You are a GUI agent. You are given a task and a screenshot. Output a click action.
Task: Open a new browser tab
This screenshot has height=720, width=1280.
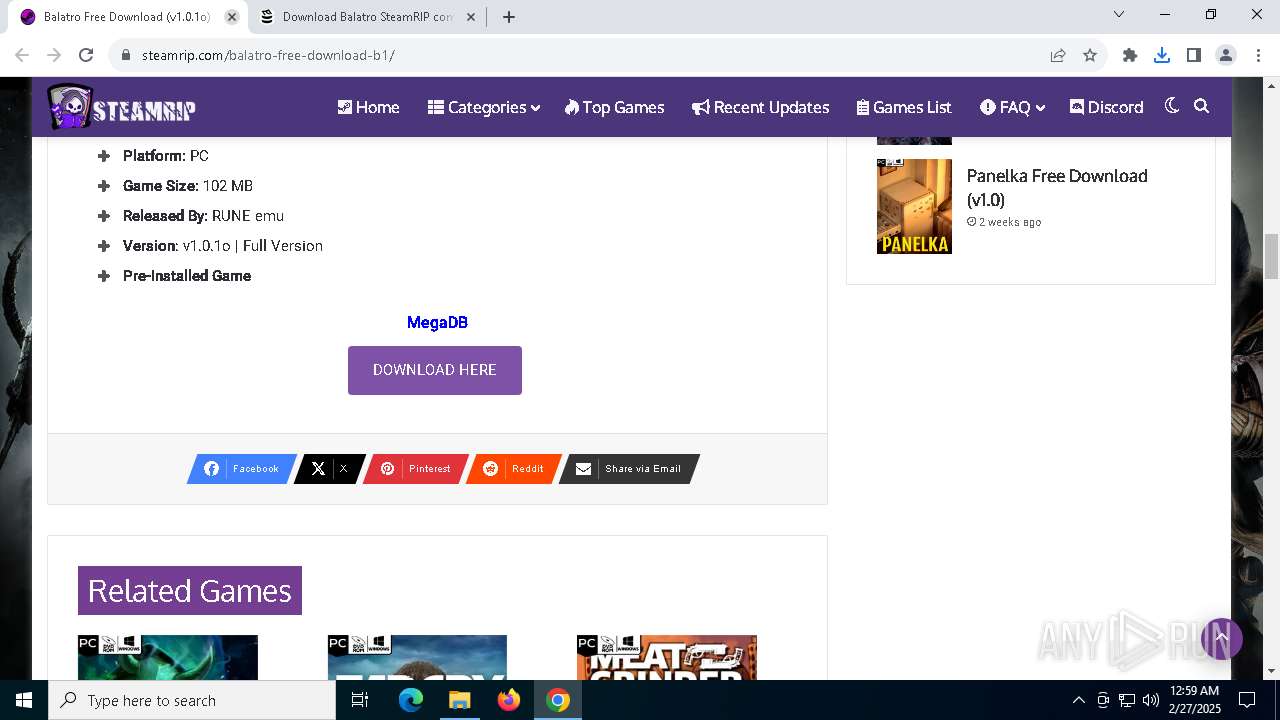coord(509,17)
